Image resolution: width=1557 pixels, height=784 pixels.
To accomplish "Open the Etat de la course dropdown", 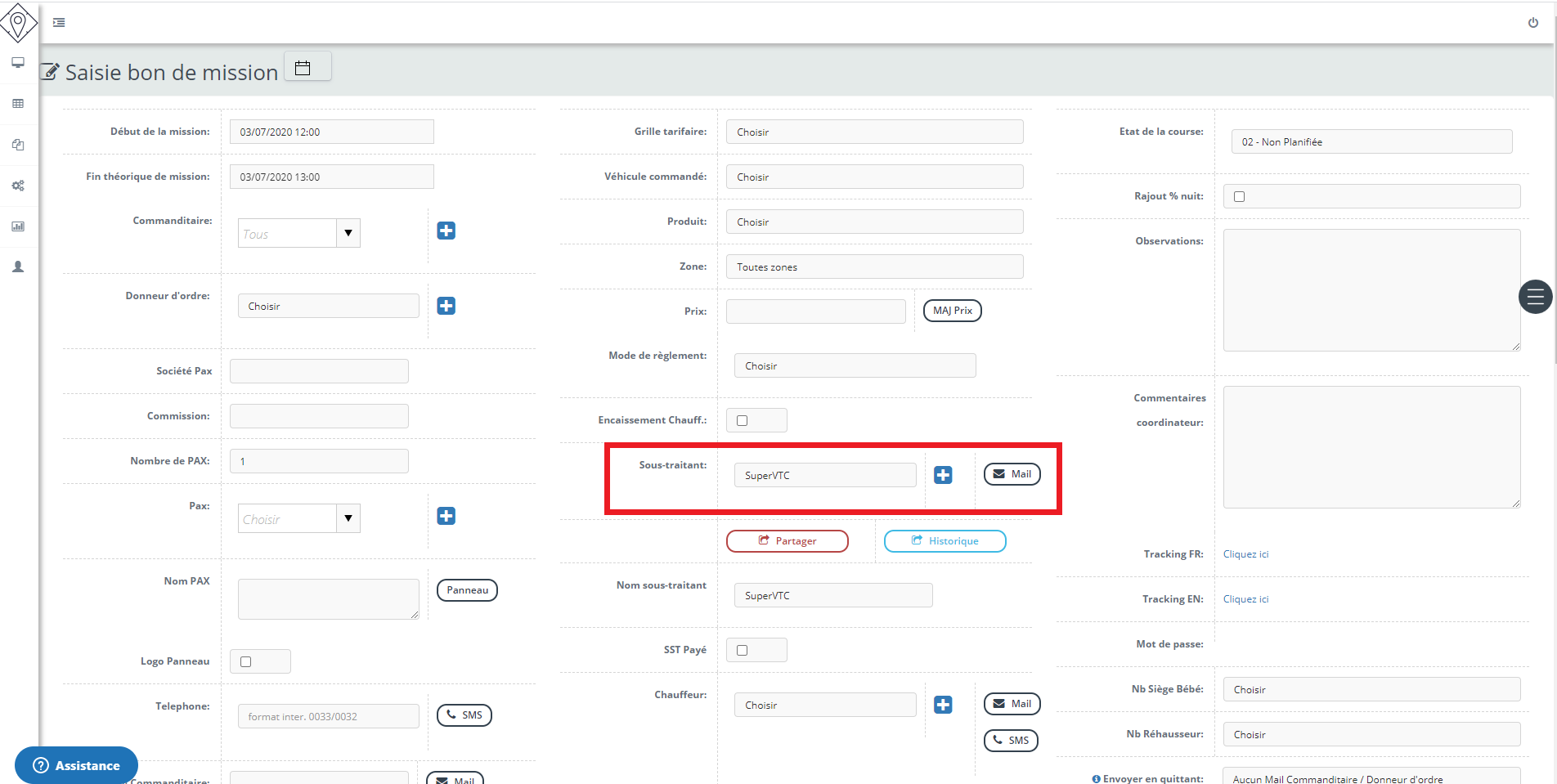I will [x=1371, y=142].
